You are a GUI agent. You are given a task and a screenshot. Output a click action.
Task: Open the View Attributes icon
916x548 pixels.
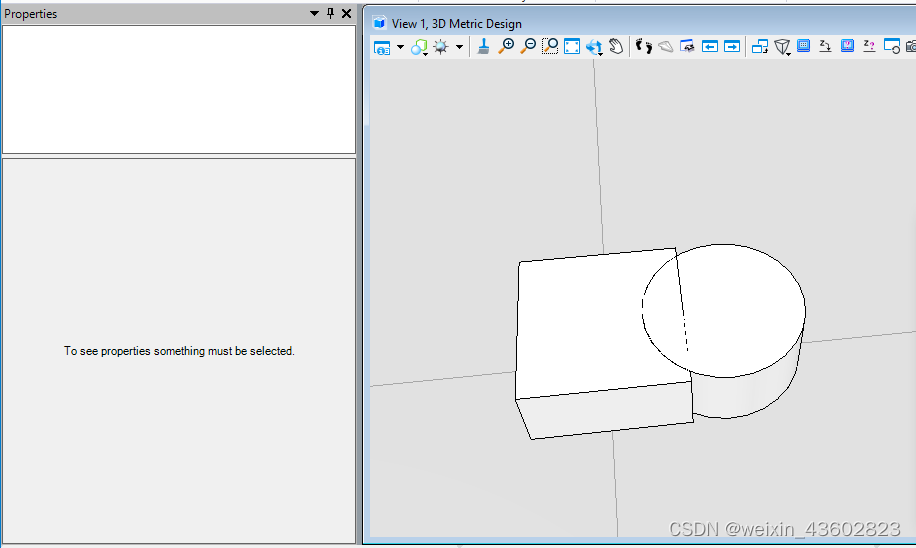point(382,47)
